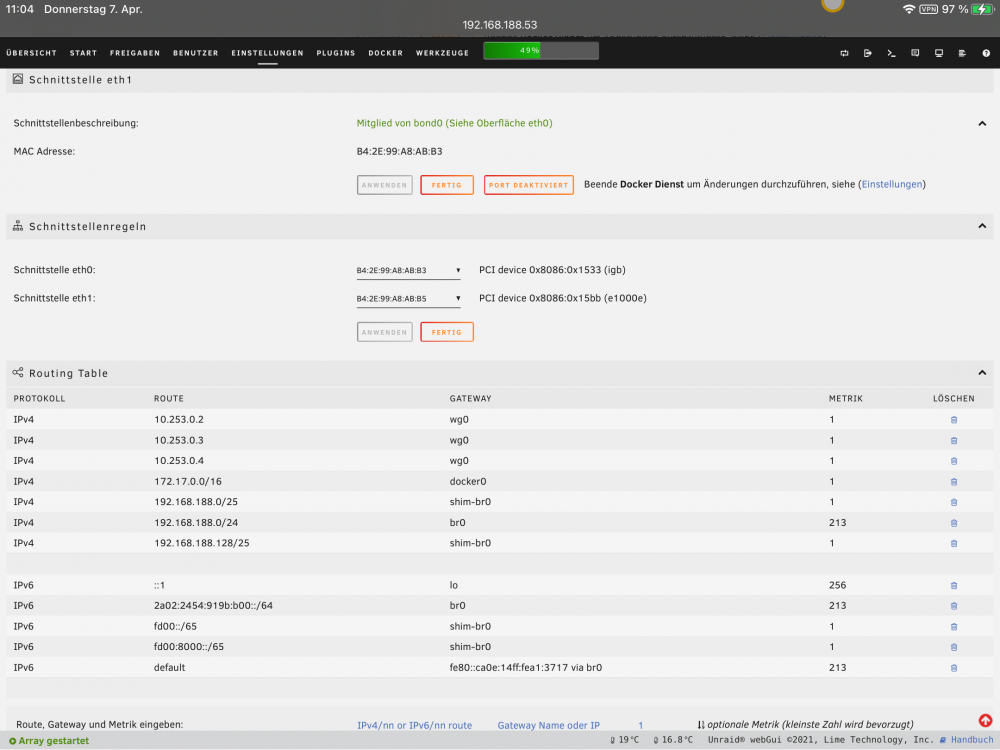Click the help question mark icon
This screenshot has height=750, width=1000.
point(986,54)
